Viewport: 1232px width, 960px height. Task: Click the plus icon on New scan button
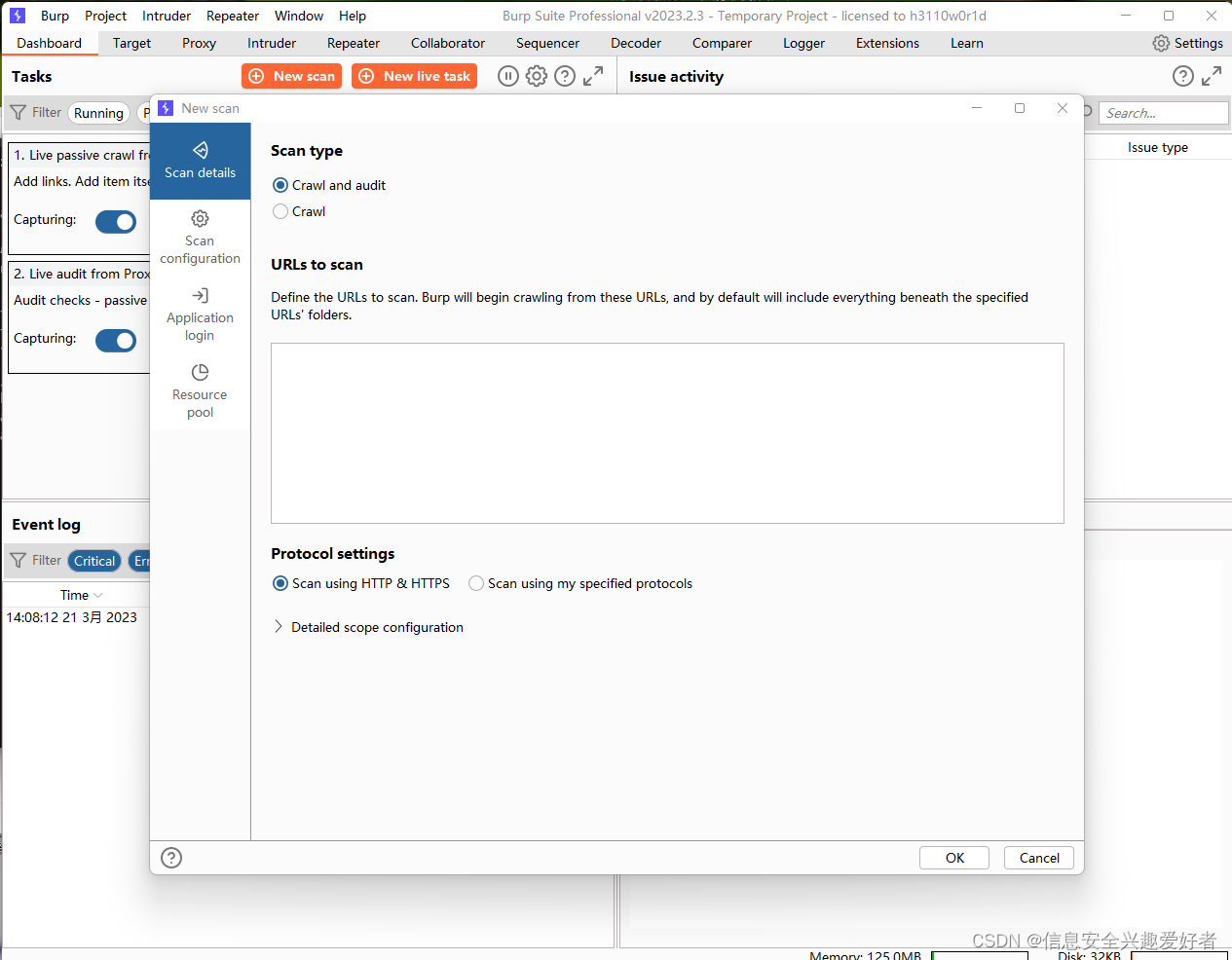257,76
